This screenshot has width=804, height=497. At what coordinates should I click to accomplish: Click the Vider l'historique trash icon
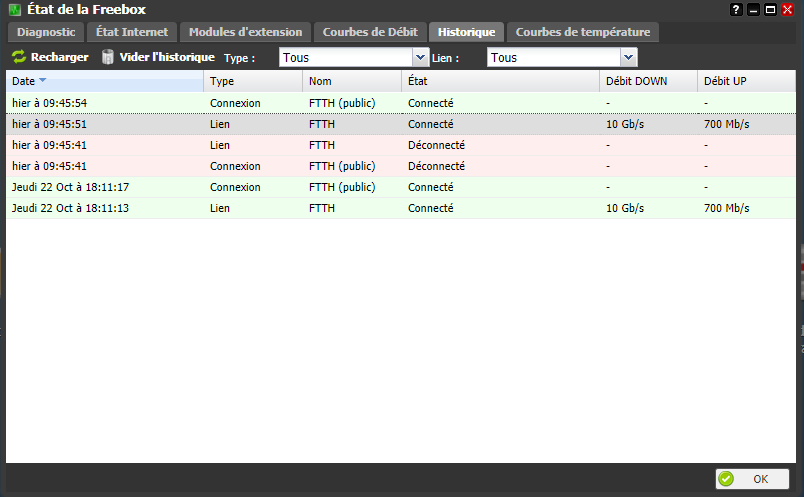[107, 57]
